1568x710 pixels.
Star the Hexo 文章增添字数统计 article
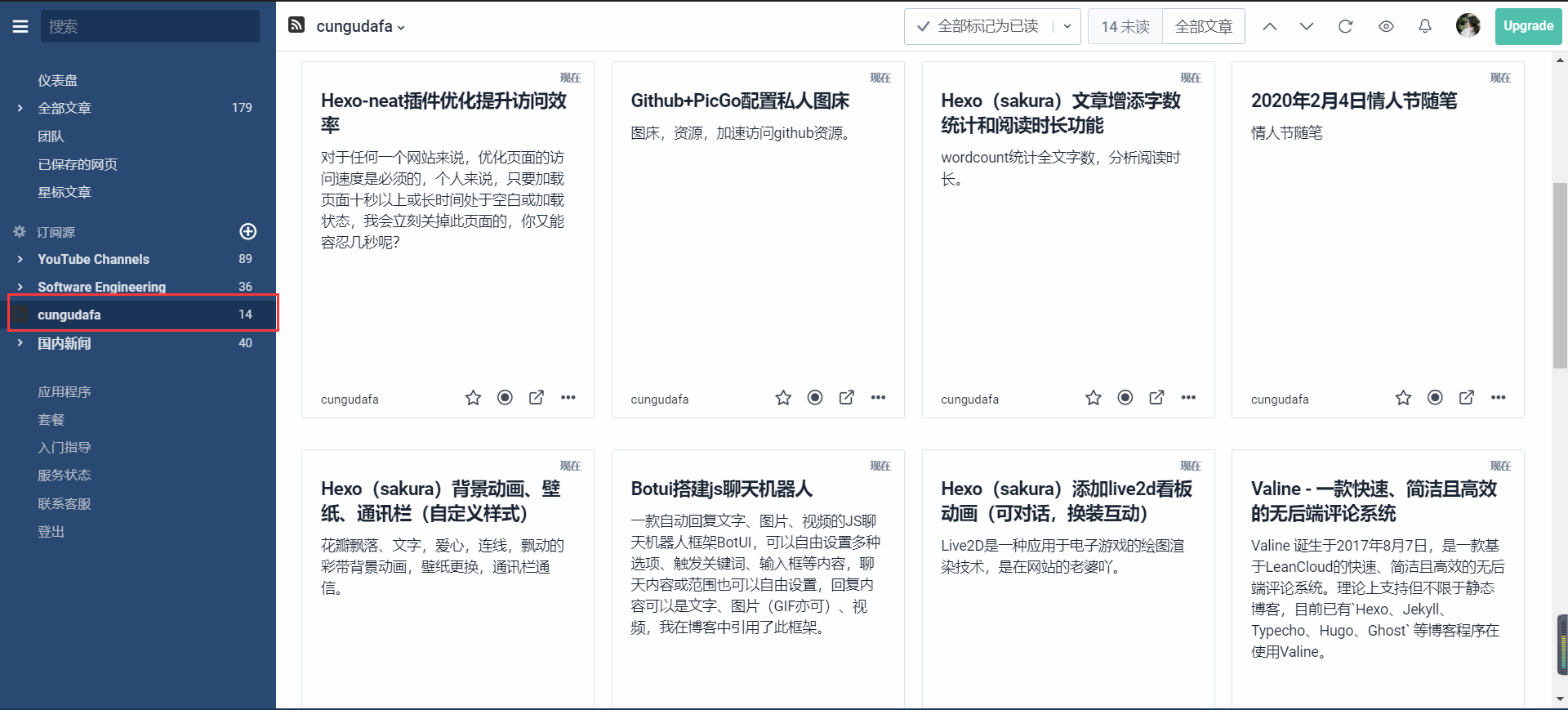coord(1094,398)
